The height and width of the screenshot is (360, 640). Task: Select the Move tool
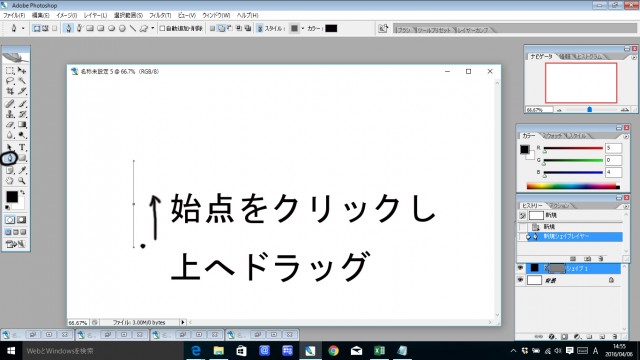tap(22, 71)
